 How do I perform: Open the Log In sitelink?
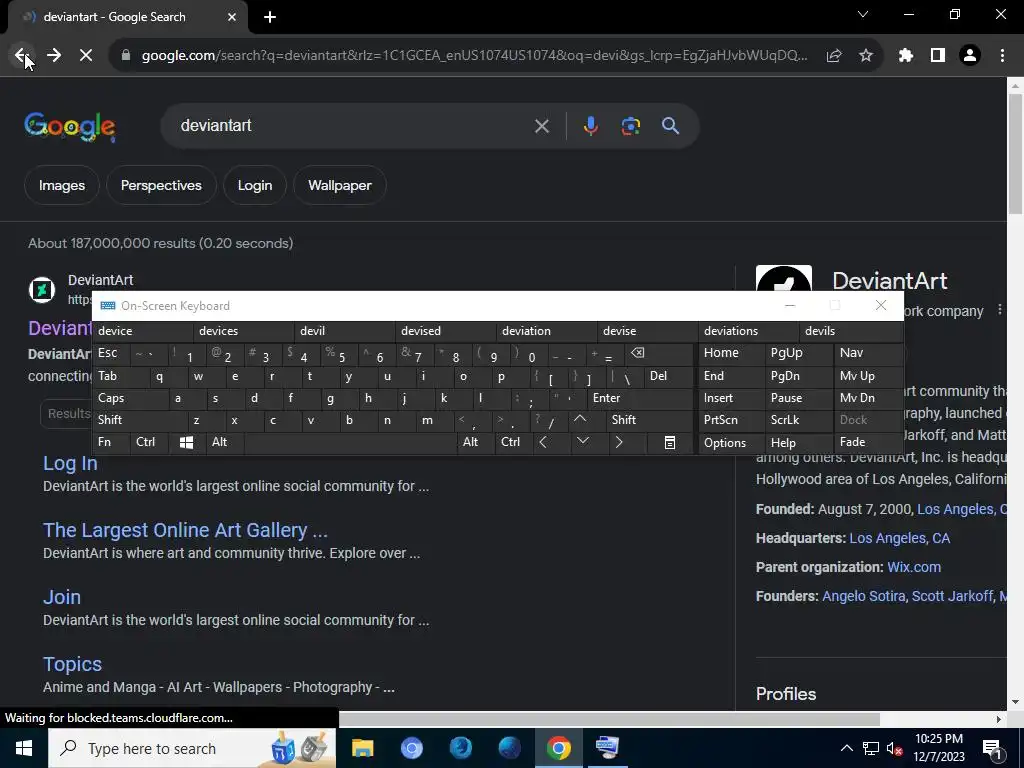(x=70, y=464)
